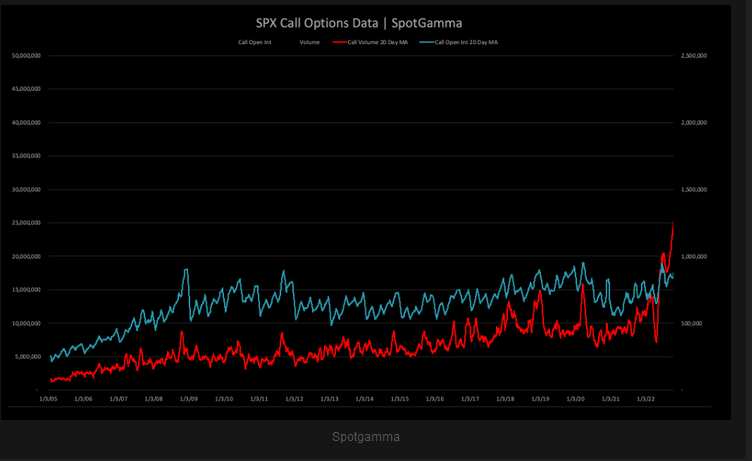
Task: Click the 1/3/05 x-axis date label
Action: click(x=48, y=398)
